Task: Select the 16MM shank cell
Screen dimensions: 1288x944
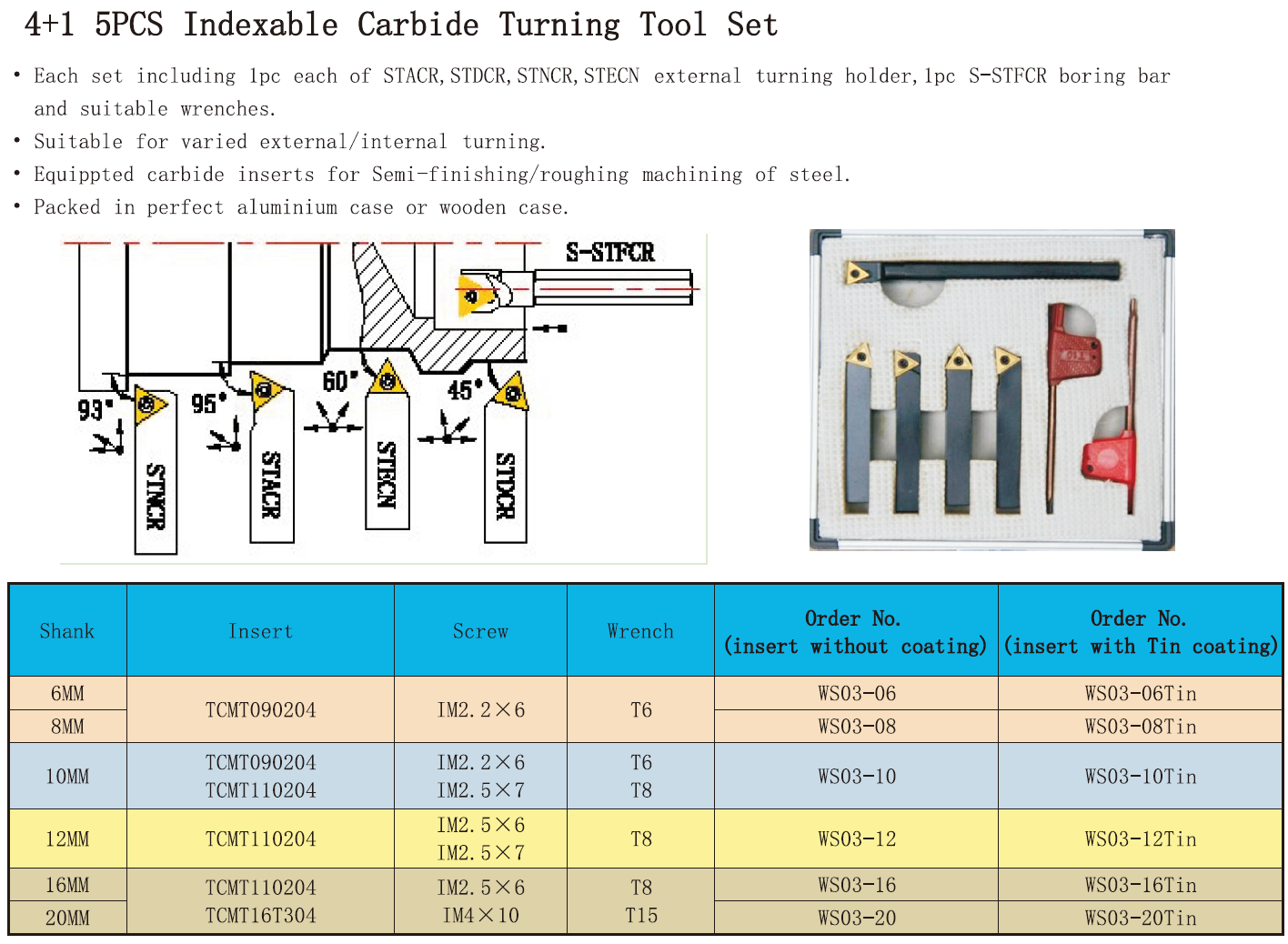Action: coord(67,885)
